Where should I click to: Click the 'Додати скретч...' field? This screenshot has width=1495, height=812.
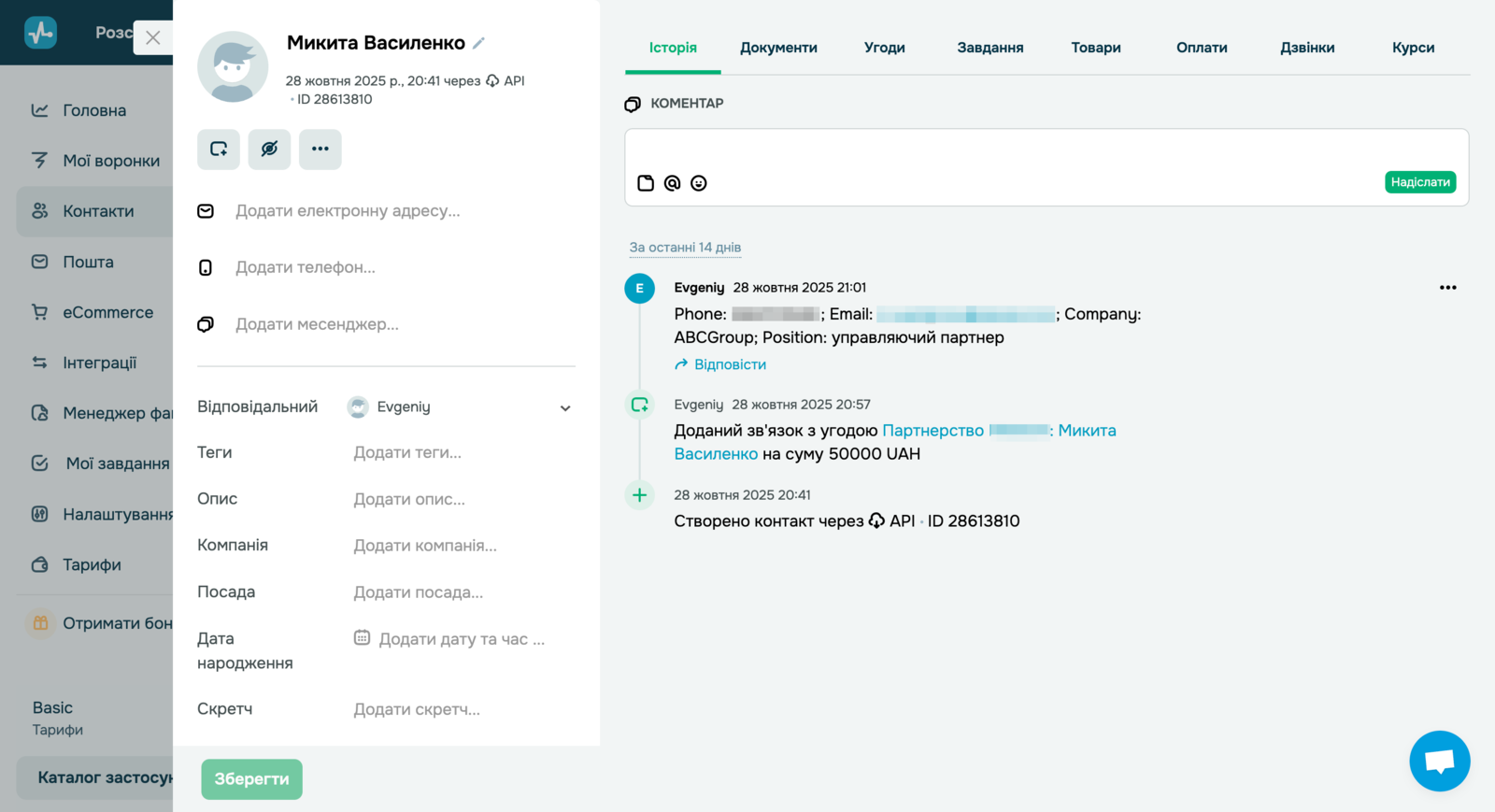click(417, 709)
